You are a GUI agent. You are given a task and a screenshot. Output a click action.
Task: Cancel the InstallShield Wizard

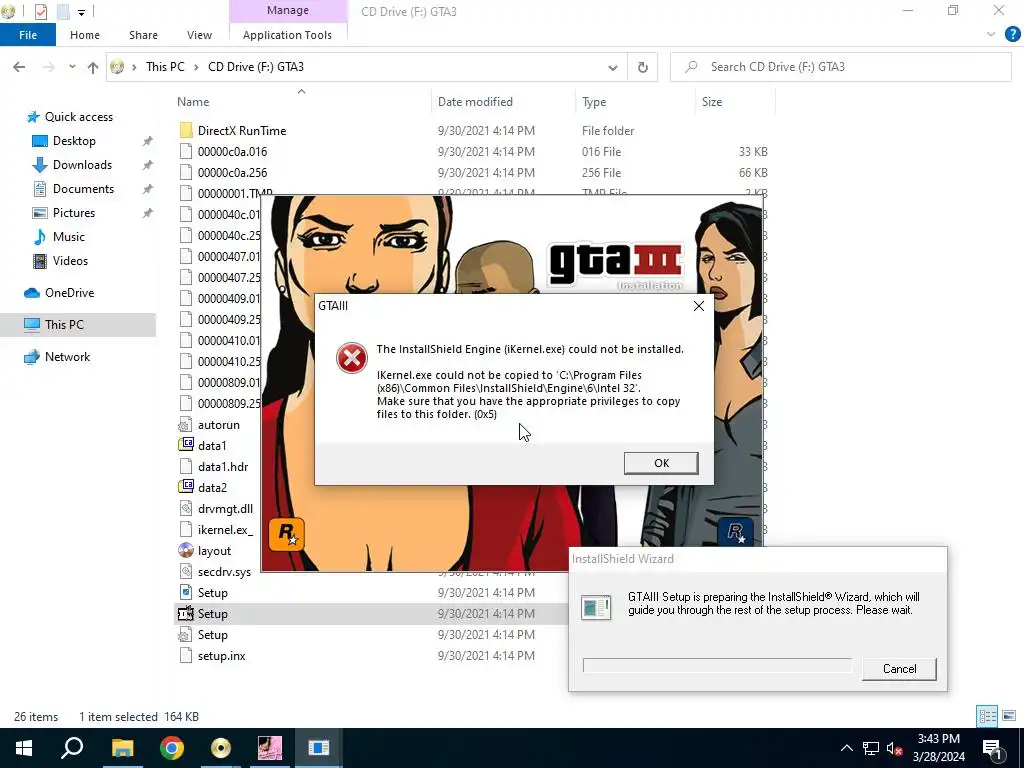(899, 669)
